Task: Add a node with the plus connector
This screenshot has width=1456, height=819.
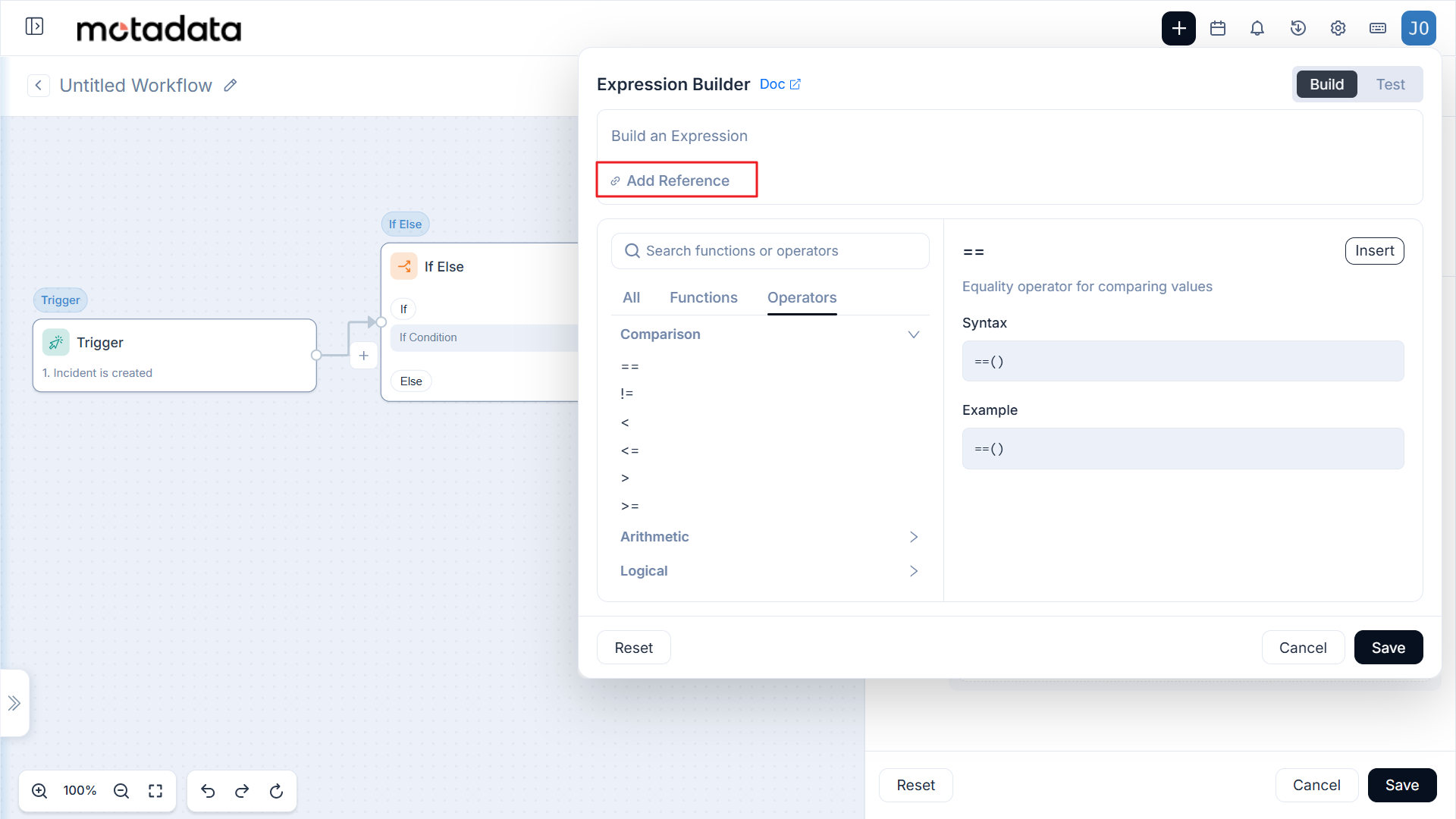Action: 364,356
